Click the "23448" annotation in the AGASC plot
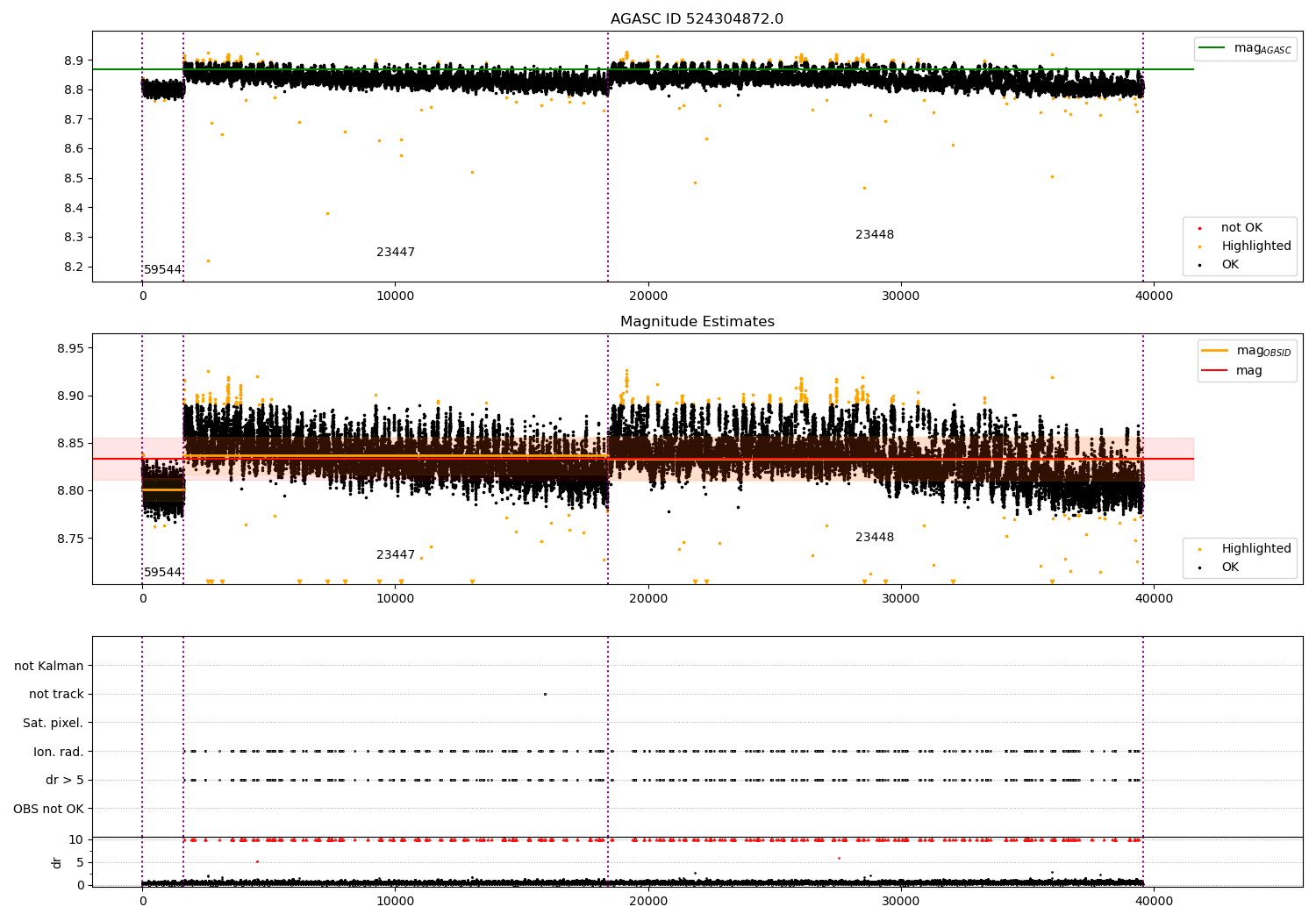This screenshot has width=1316, height=921. point(875,235)
